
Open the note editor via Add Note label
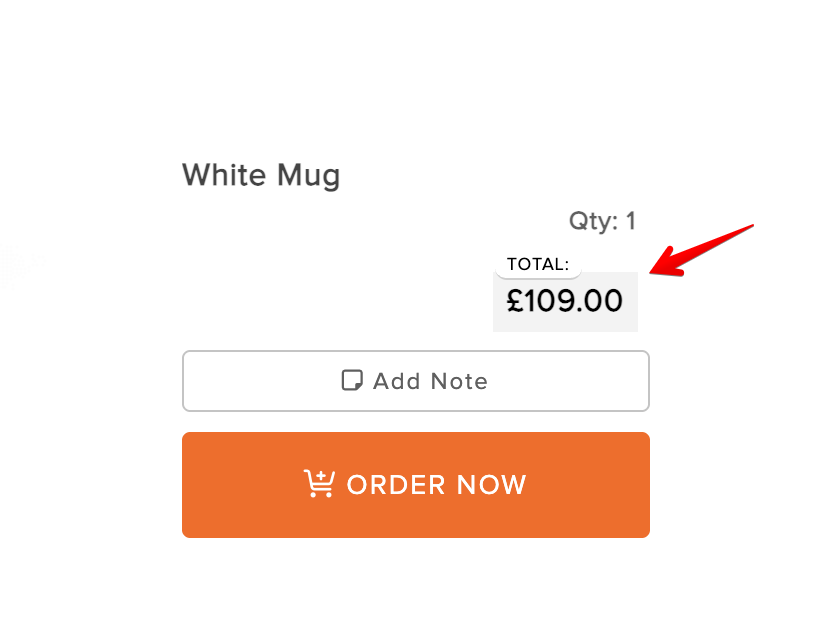coord(430,381)
